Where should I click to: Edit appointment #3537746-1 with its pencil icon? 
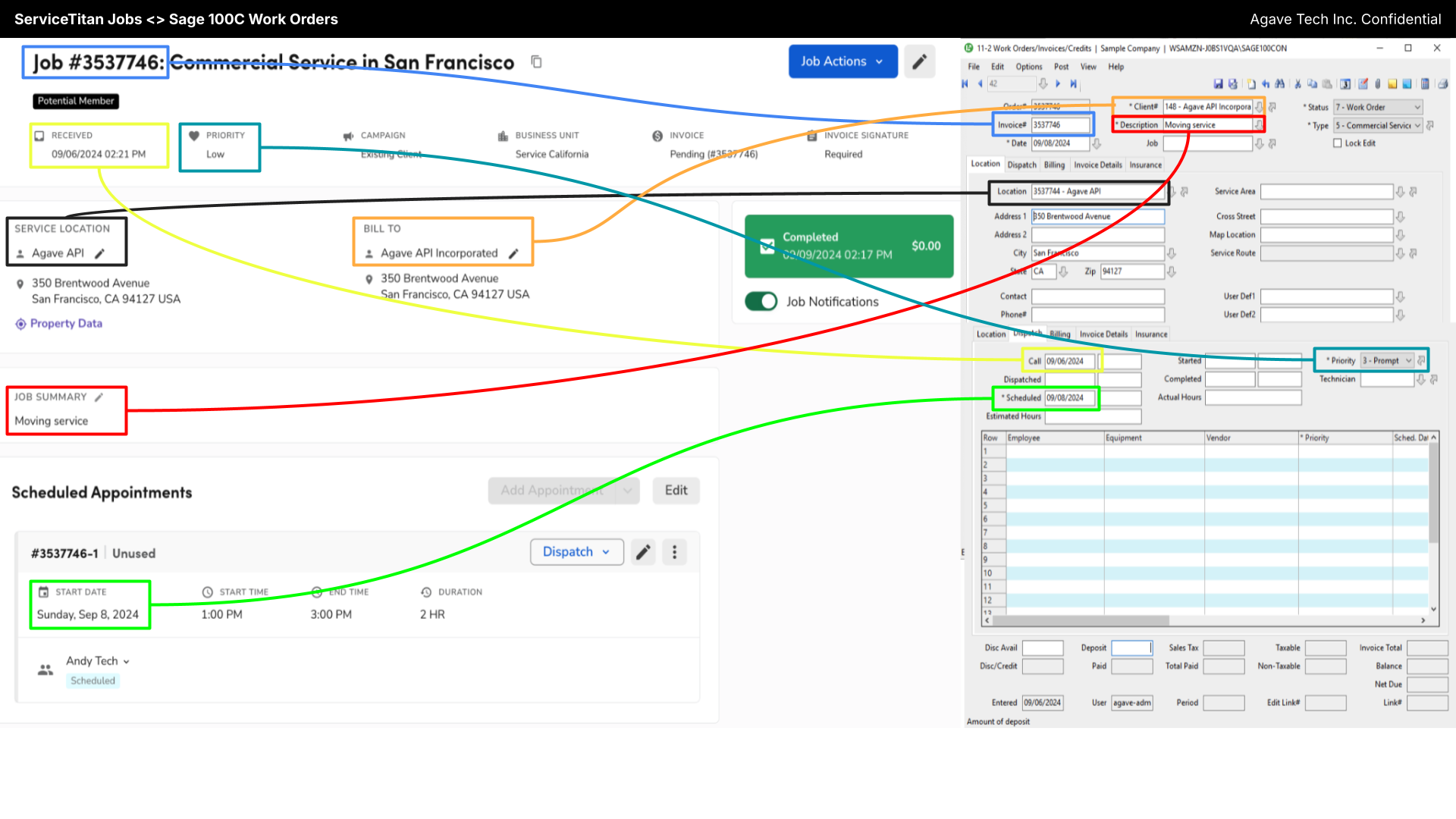(643, 552)
